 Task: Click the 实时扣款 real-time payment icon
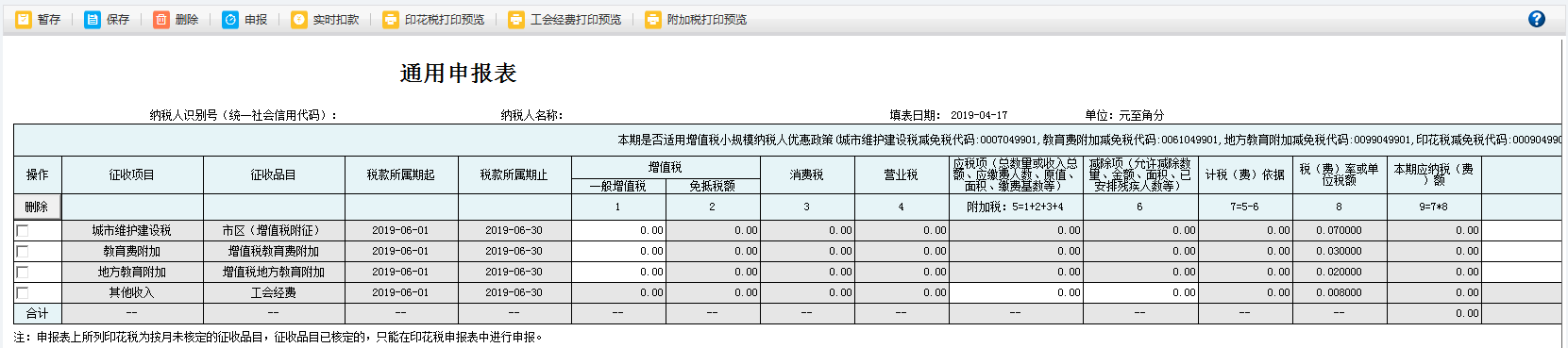299,19
